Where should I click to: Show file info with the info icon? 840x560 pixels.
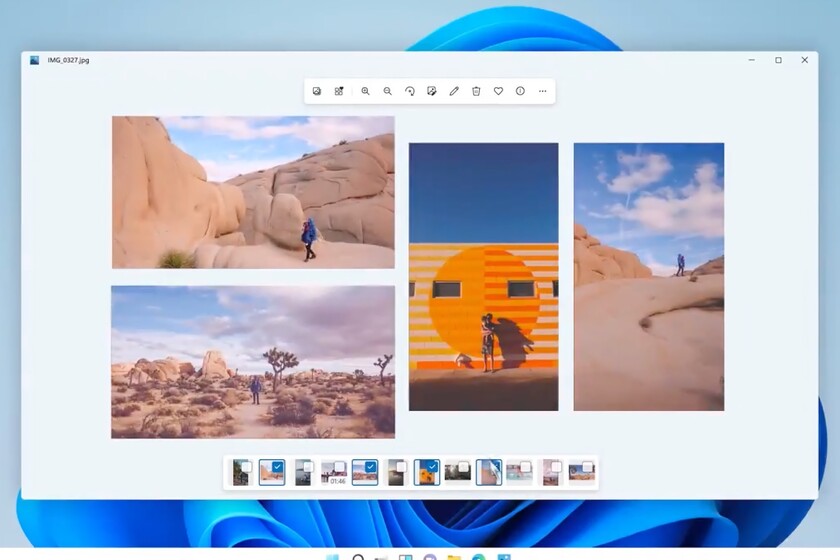point(520,91)
